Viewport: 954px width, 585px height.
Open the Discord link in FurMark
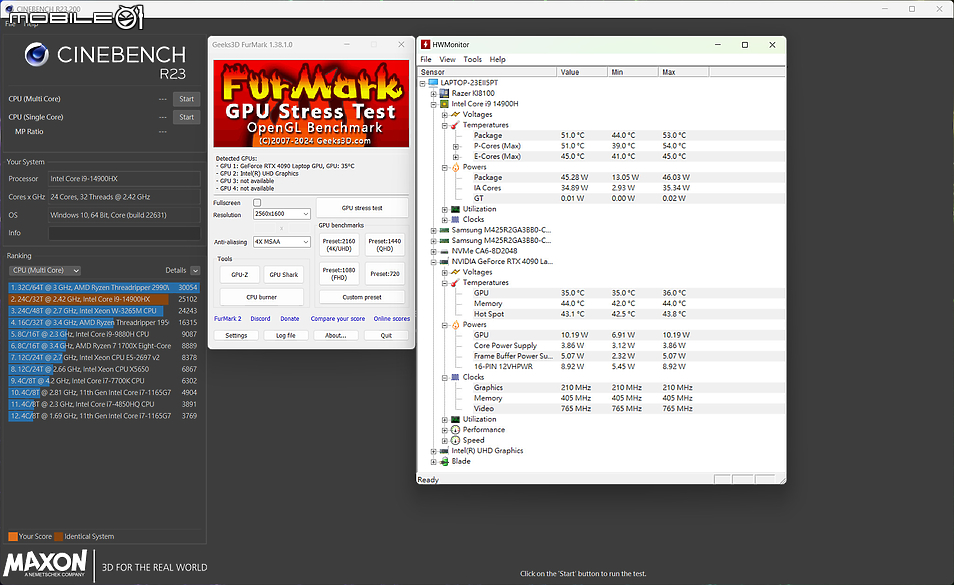coord(260,319)
